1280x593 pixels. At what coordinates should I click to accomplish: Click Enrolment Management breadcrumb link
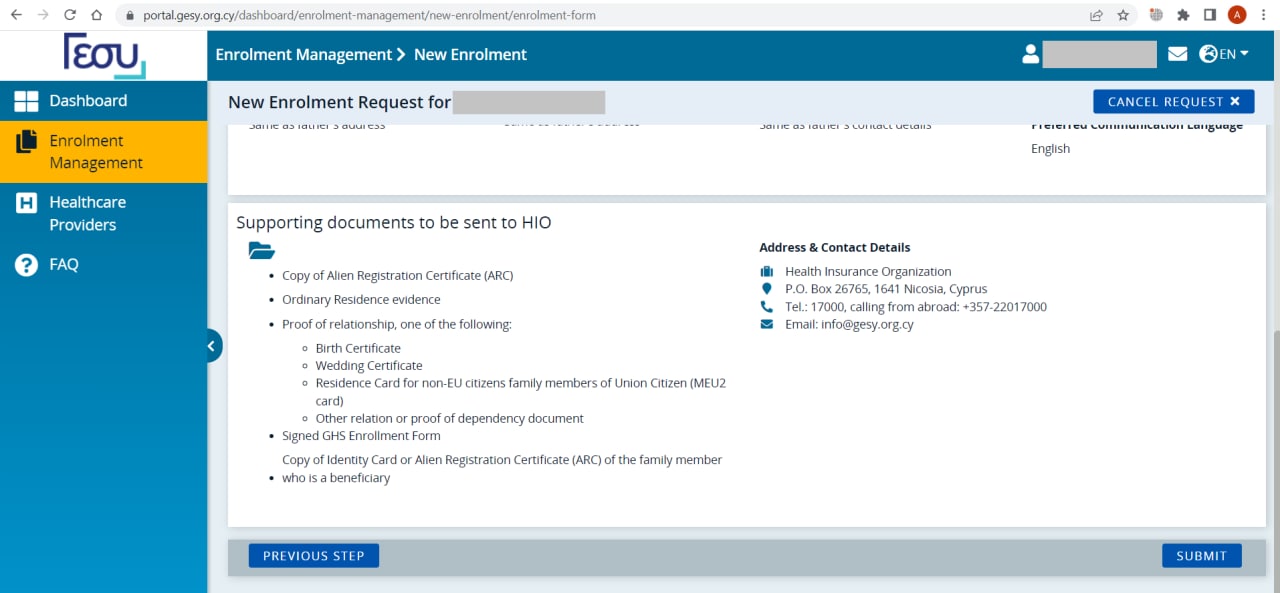tap(303, 55)
